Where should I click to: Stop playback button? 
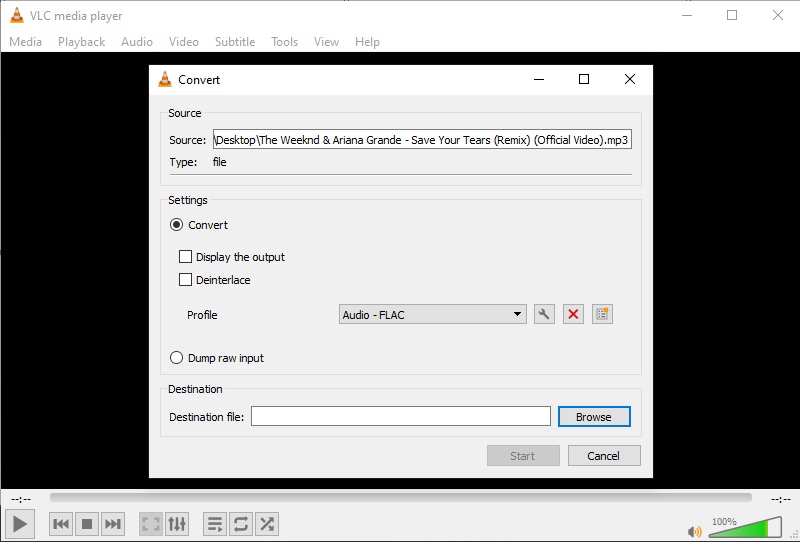[87, 524]
